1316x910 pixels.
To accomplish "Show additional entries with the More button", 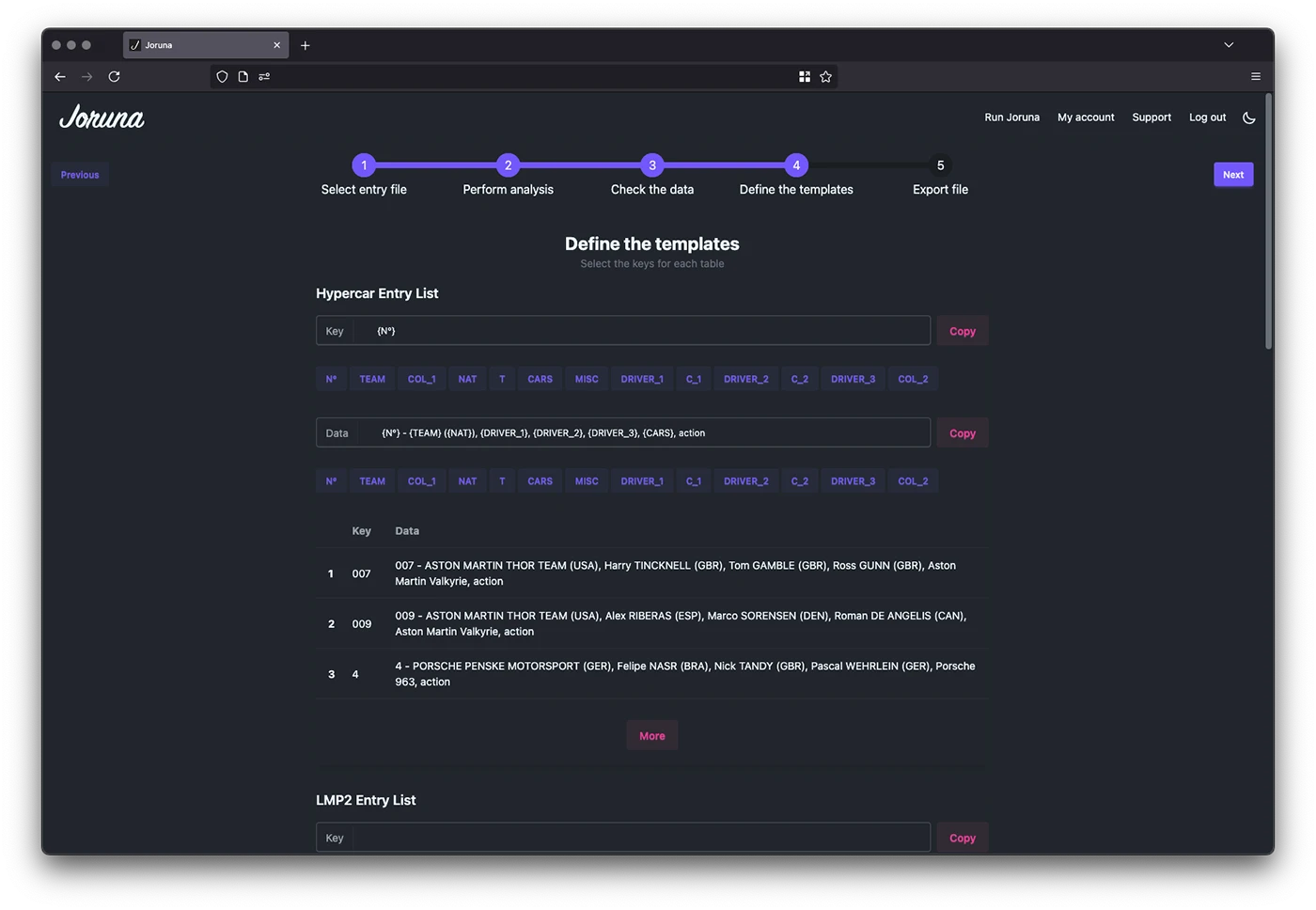I will [x=651, y=735].
